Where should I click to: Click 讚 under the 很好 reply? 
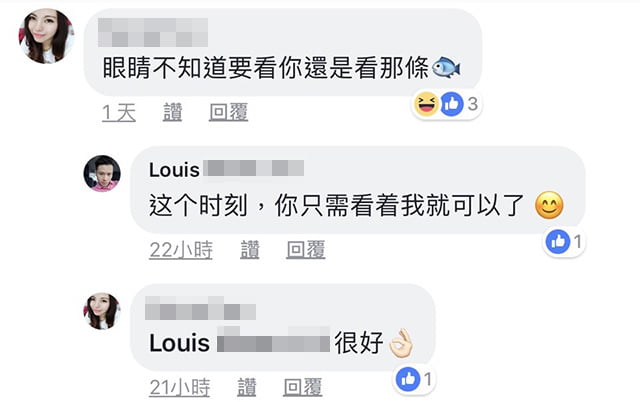click(x=247, y=387)
